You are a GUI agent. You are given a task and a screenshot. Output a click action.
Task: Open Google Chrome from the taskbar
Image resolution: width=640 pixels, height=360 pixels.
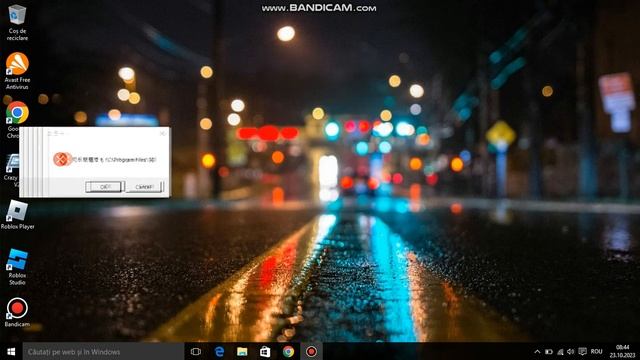click(x=288, y=351)
